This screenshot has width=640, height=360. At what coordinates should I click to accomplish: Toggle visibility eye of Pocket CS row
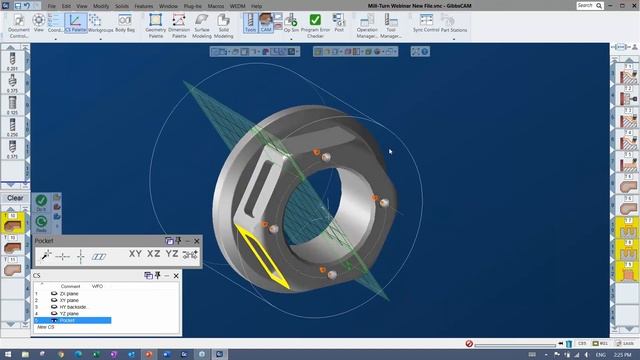click(x=54, y=320)
